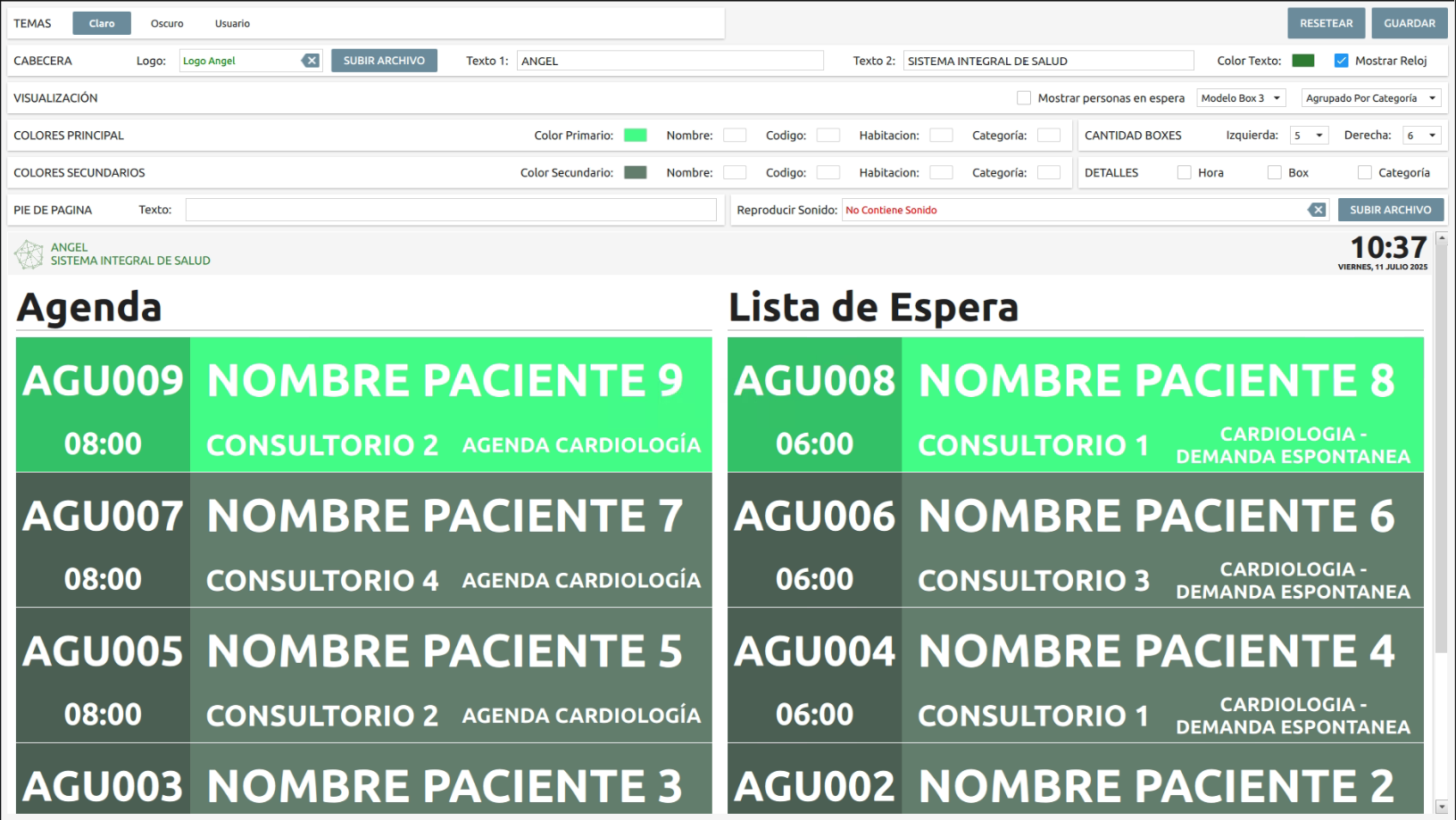Click the Angel logo icon in the preview header
This screenshot has height=820, width=1456.
pyautogui.click(x=29, y=253)
